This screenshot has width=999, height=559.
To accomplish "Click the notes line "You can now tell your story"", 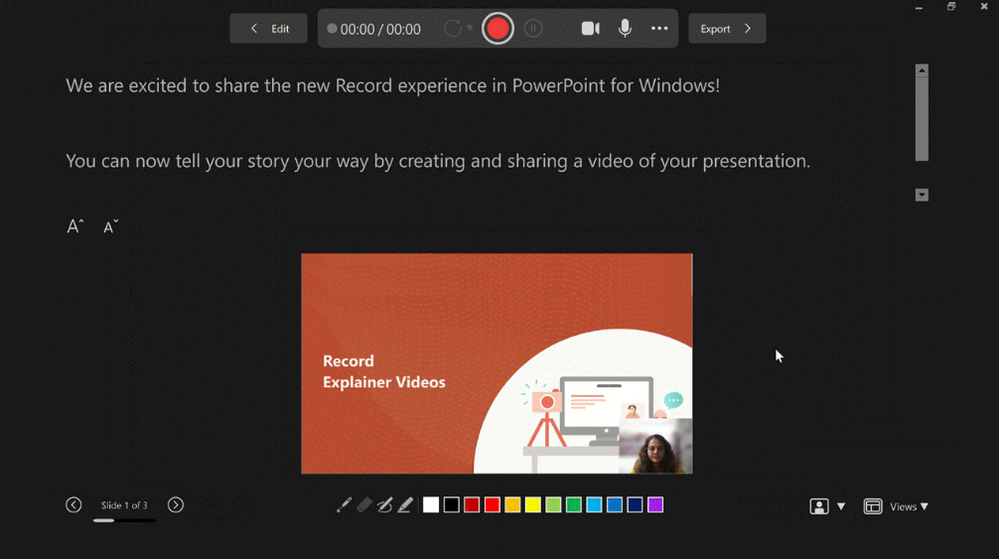I will pyautogui.click(x=438, y=161).
